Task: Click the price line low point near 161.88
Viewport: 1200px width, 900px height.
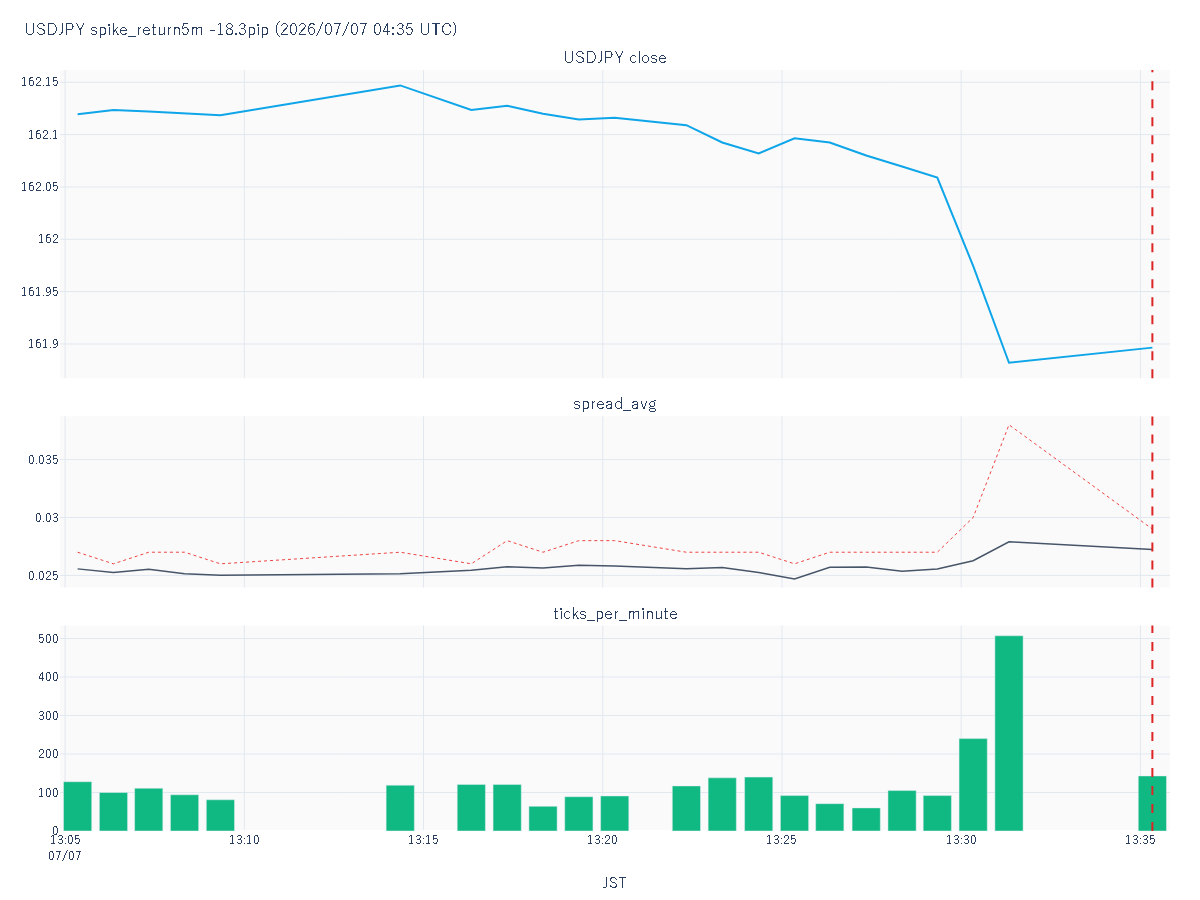Action: [1009, 362]
